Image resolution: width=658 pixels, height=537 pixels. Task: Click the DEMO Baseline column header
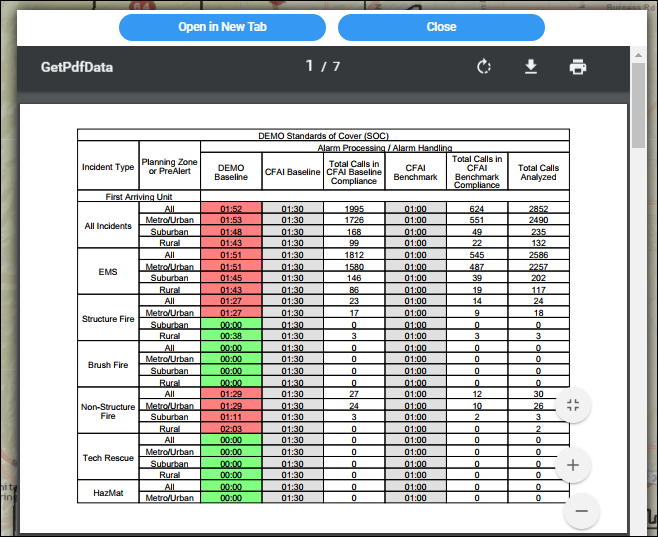pos(231,172)
